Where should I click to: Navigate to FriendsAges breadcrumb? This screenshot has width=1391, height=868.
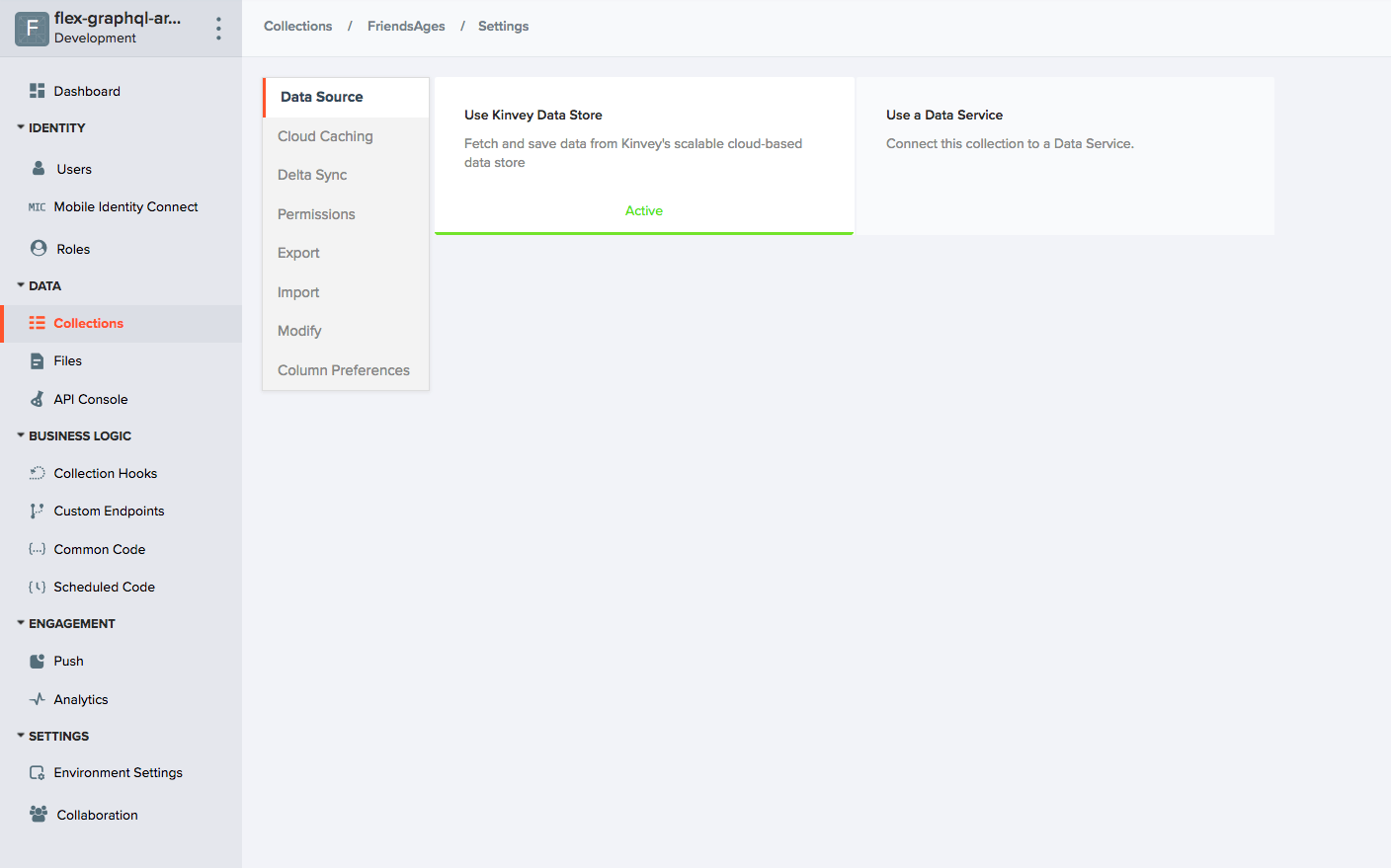click(x=406, y=27)
